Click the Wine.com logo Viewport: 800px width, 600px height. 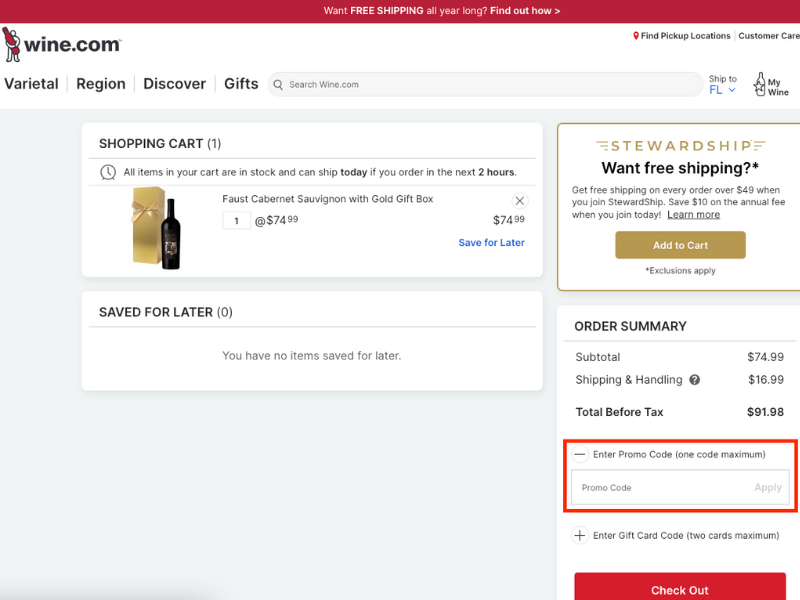click(62, 43)
